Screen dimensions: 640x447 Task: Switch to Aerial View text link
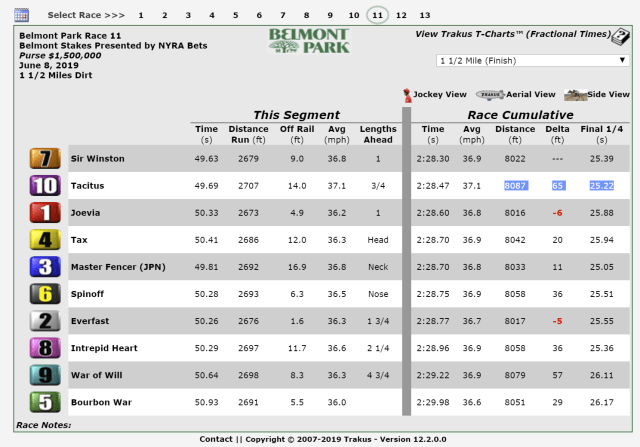point(531,94)
